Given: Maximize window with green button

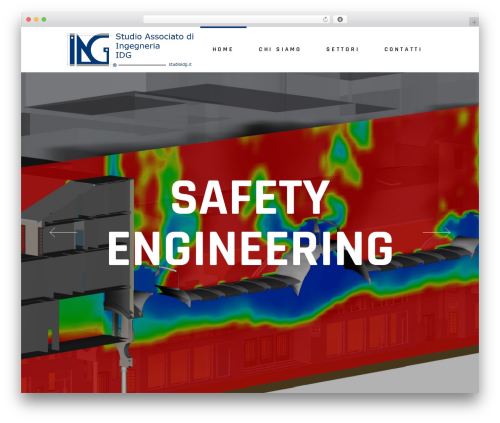Looking at the screenshot, I should [x=44, y=20].
